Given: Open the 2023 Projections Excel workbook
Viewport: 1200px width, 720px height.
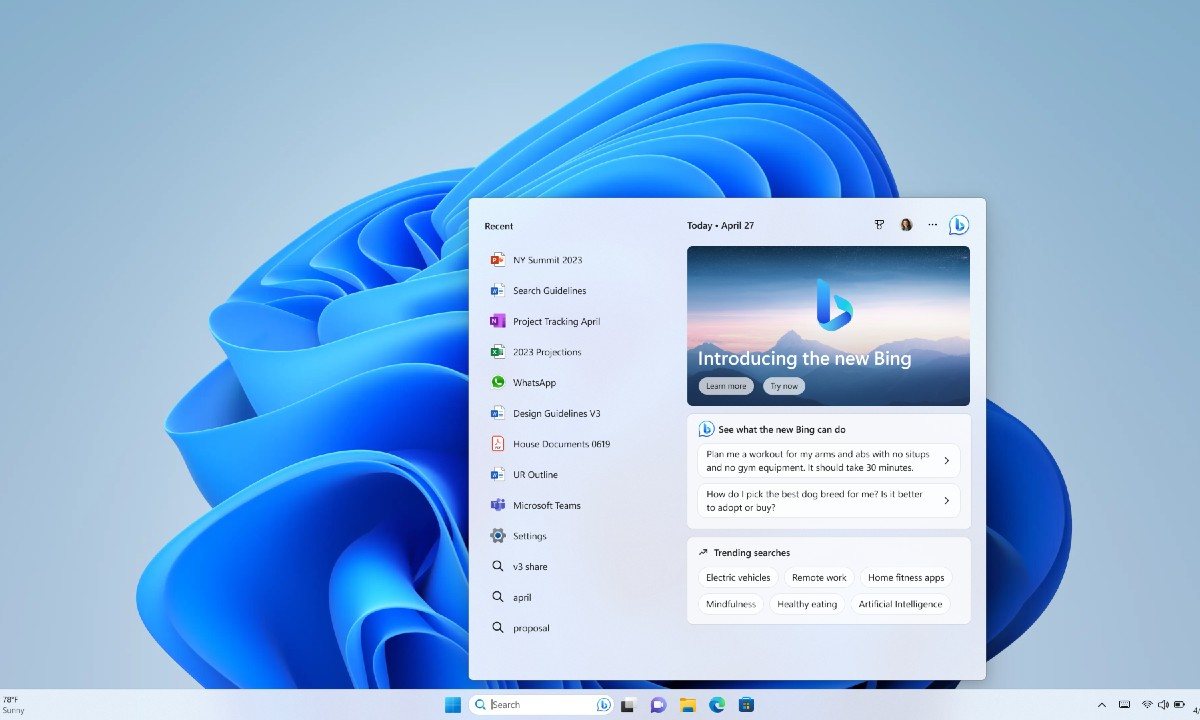Looking at the screenshot, I should pyautogui.click(x=546, y=352).
